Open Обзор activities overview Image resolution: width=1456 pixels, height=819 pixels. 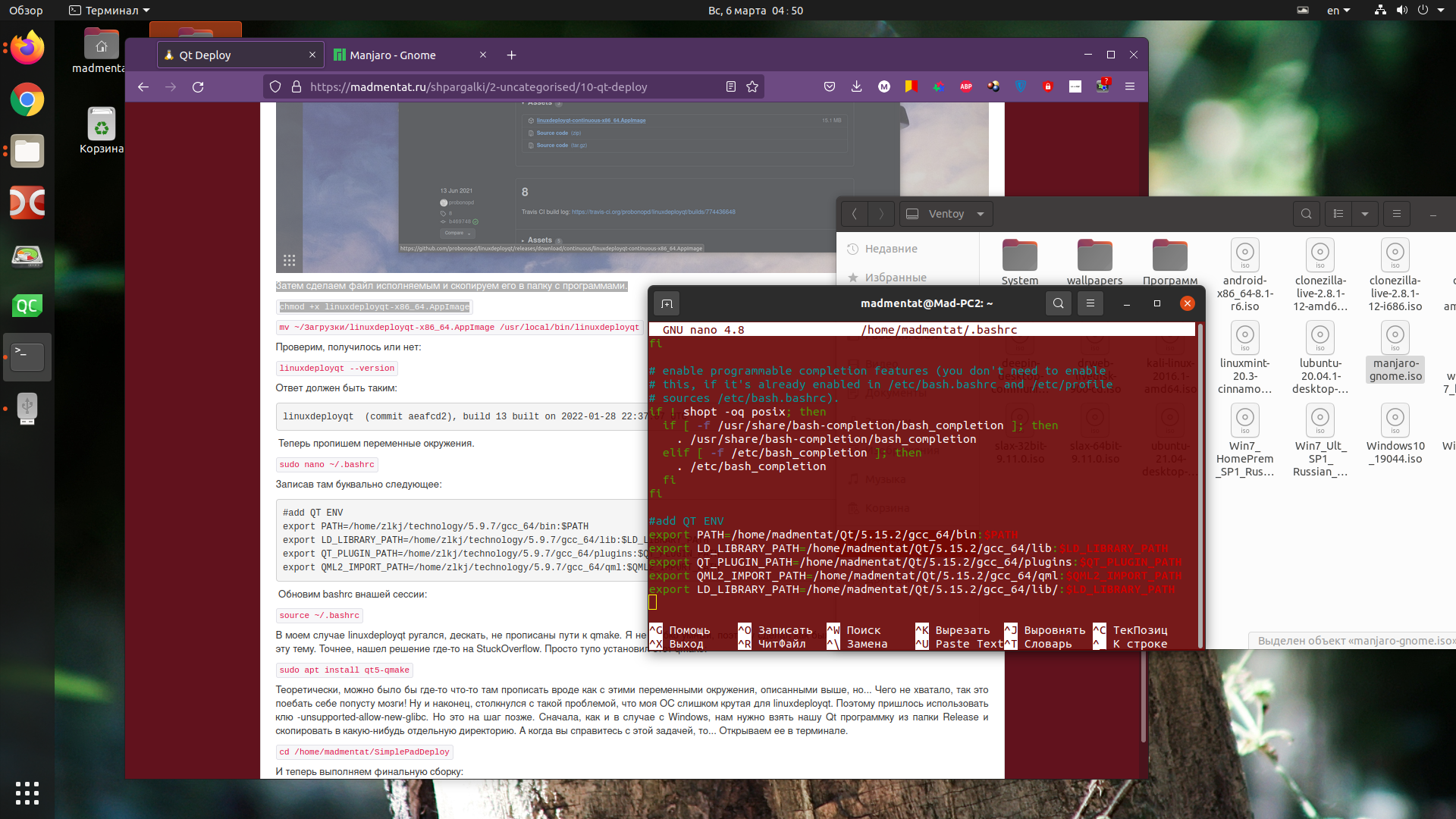[x=26, y=11]
